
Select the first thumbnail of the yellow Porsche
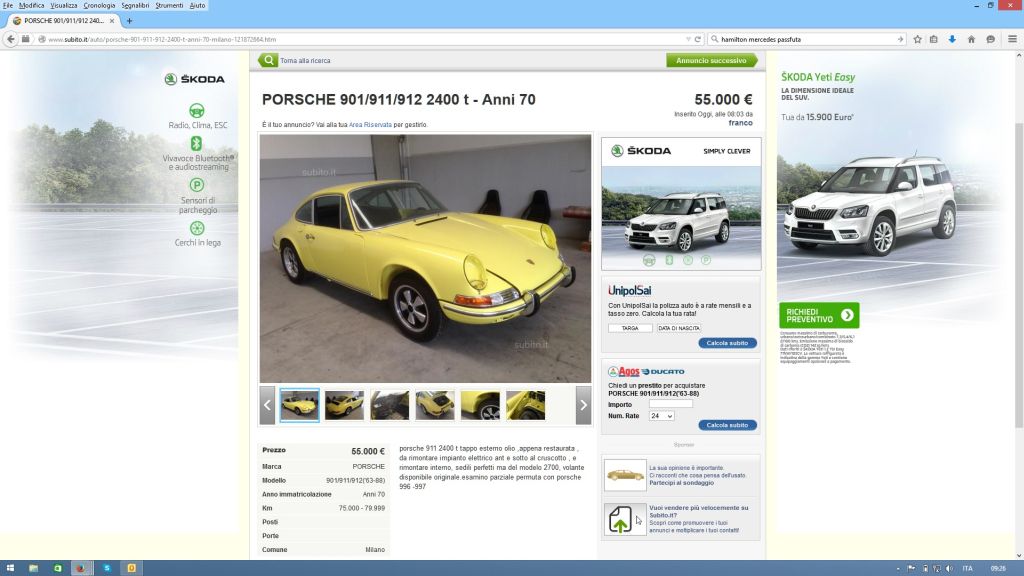(x=300, y=405)
